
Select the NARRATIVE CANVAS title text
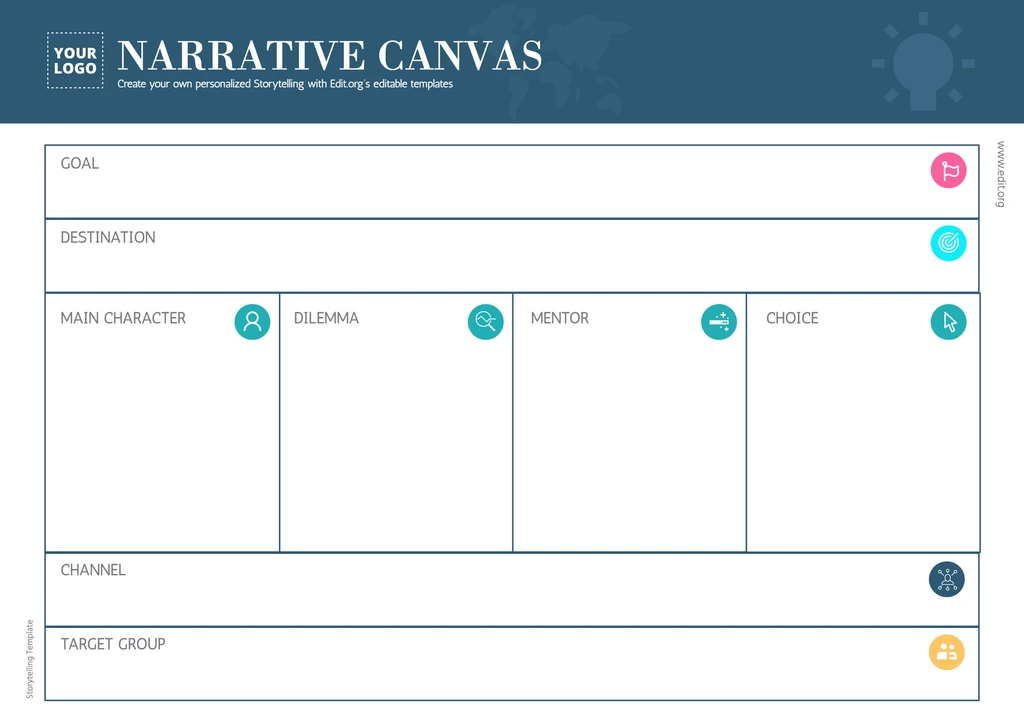coord(330,56)
